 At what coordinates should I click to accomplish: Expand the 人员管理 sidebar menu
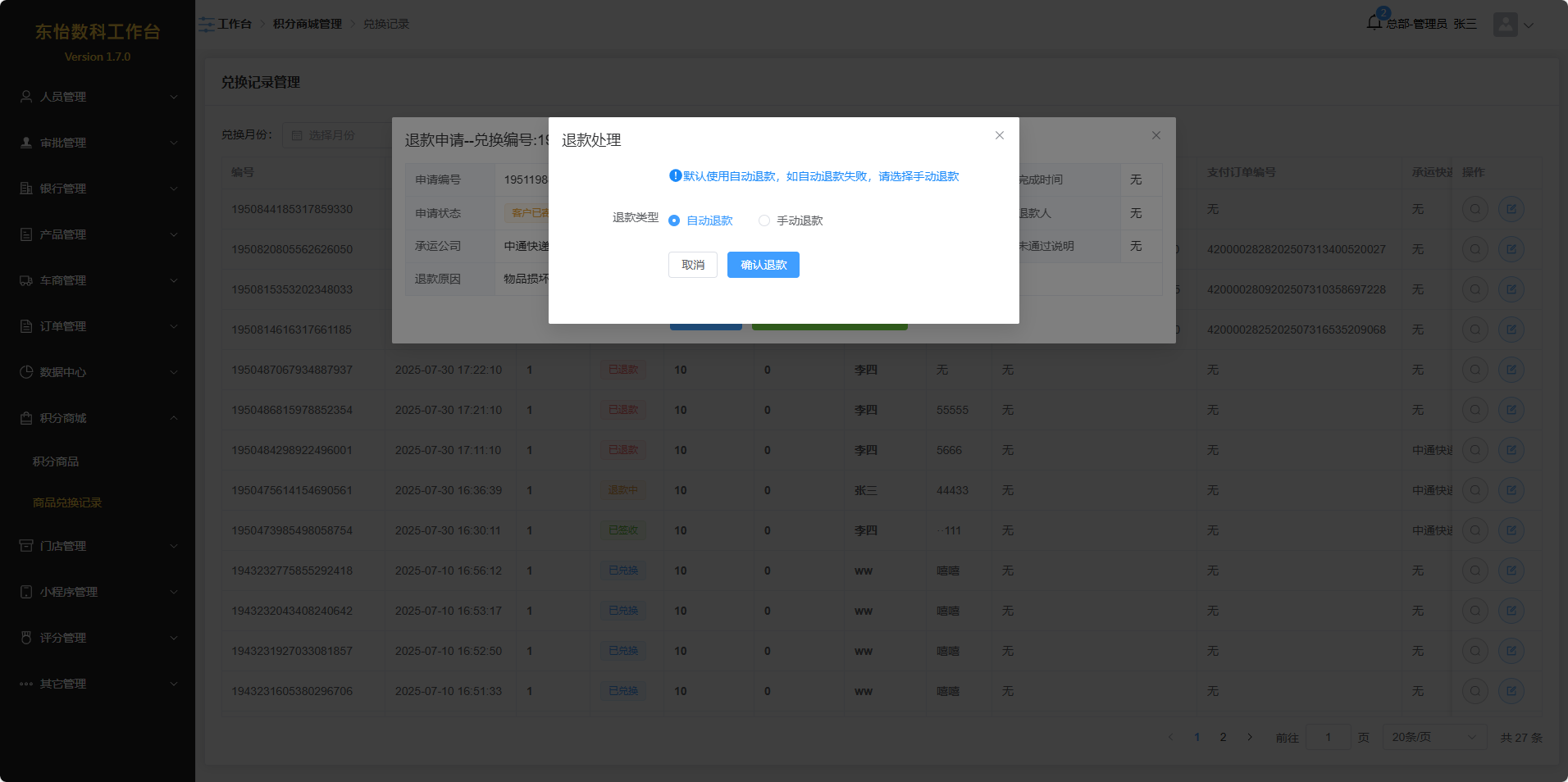coord(98,97)
